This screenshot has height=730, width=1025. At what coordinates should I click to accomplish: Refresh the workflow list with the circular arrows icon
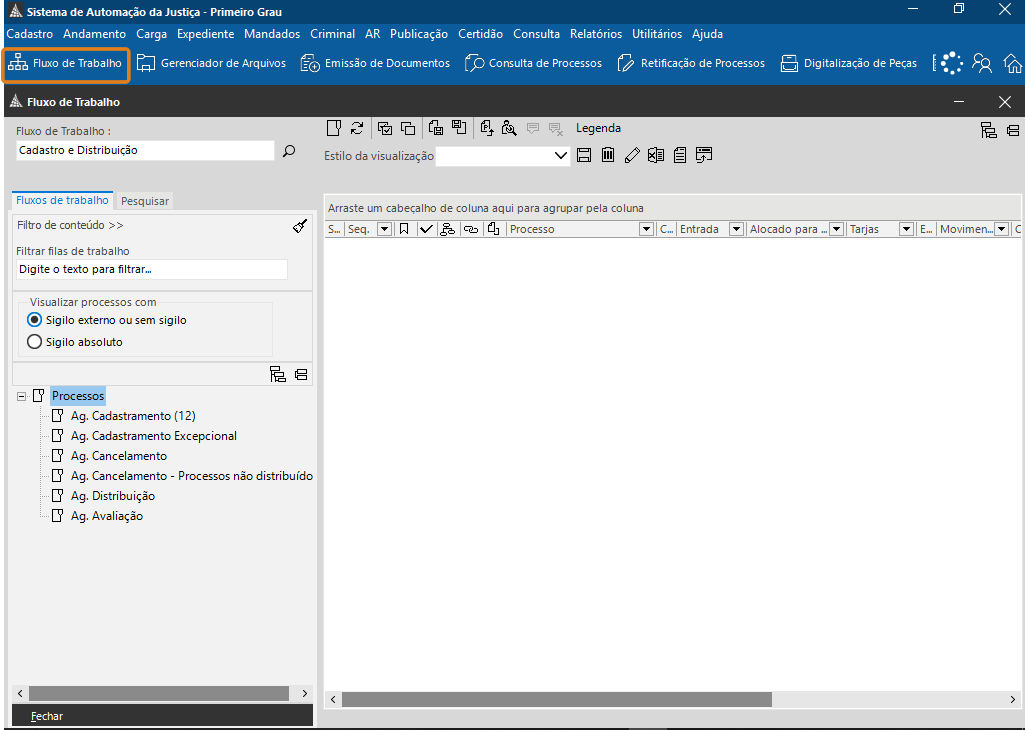(357, 128)
